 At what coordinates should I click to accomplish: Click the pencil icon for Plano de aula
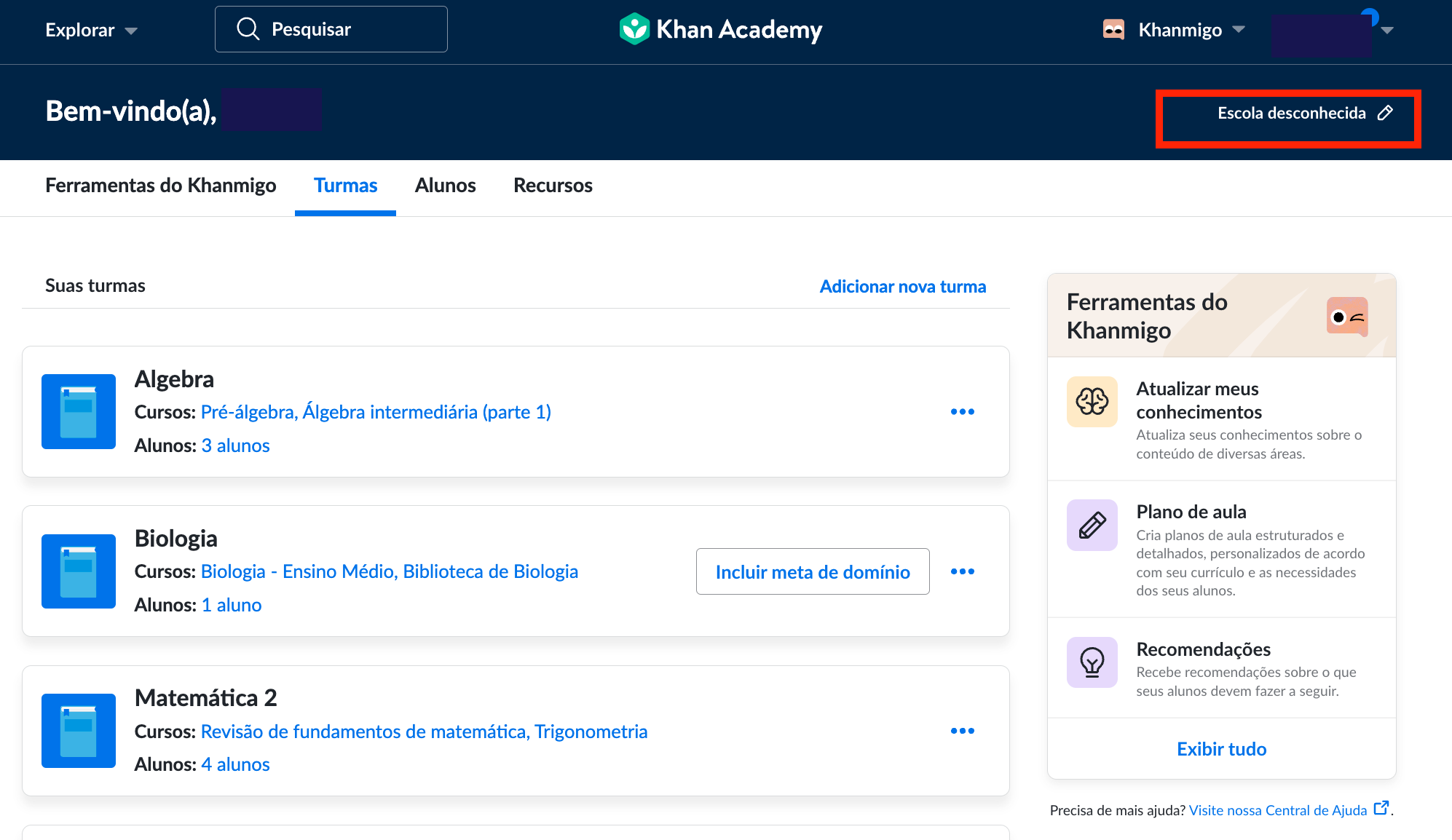coord(1092,525)
